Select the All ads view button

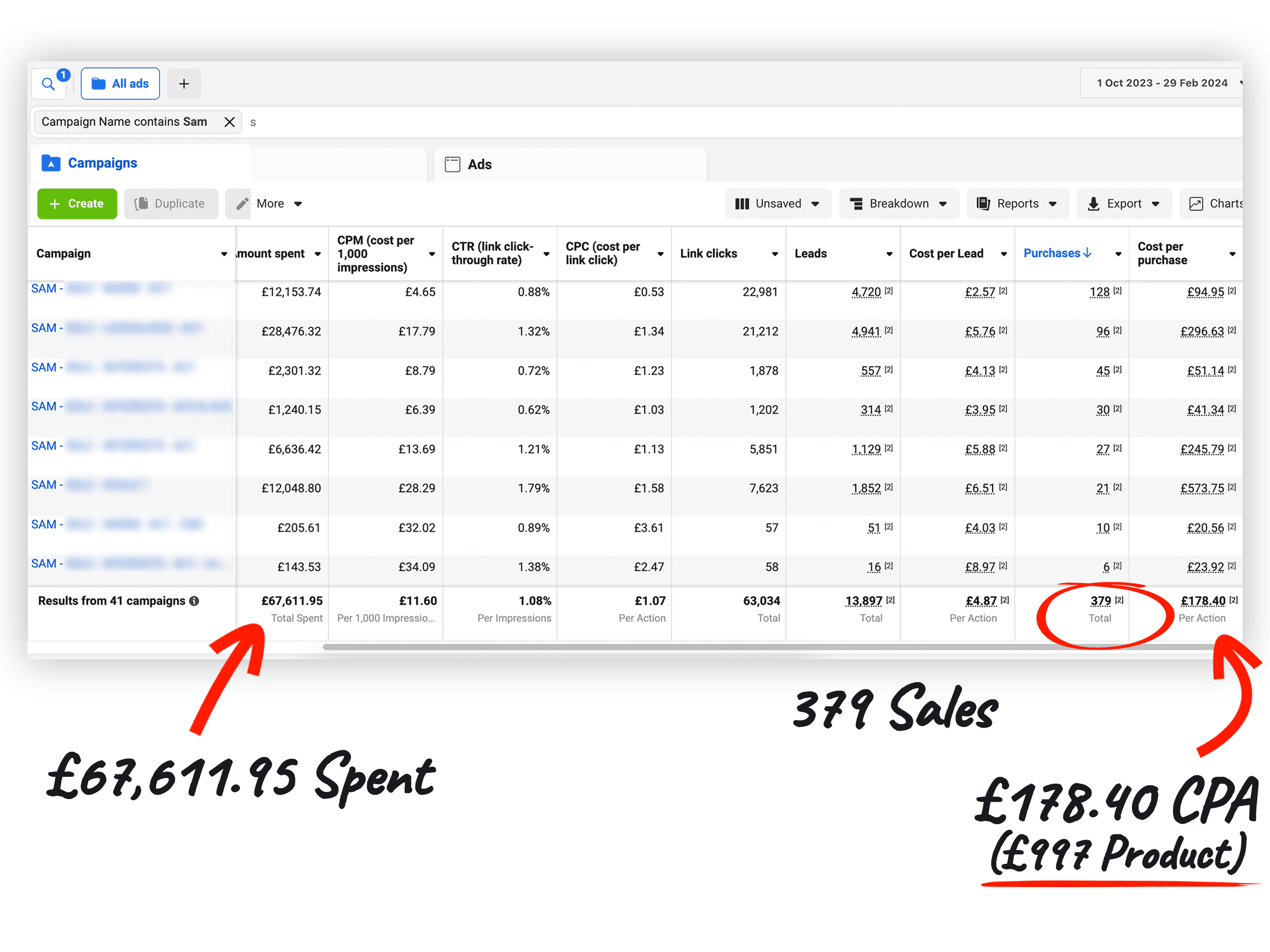coord(120,84)
